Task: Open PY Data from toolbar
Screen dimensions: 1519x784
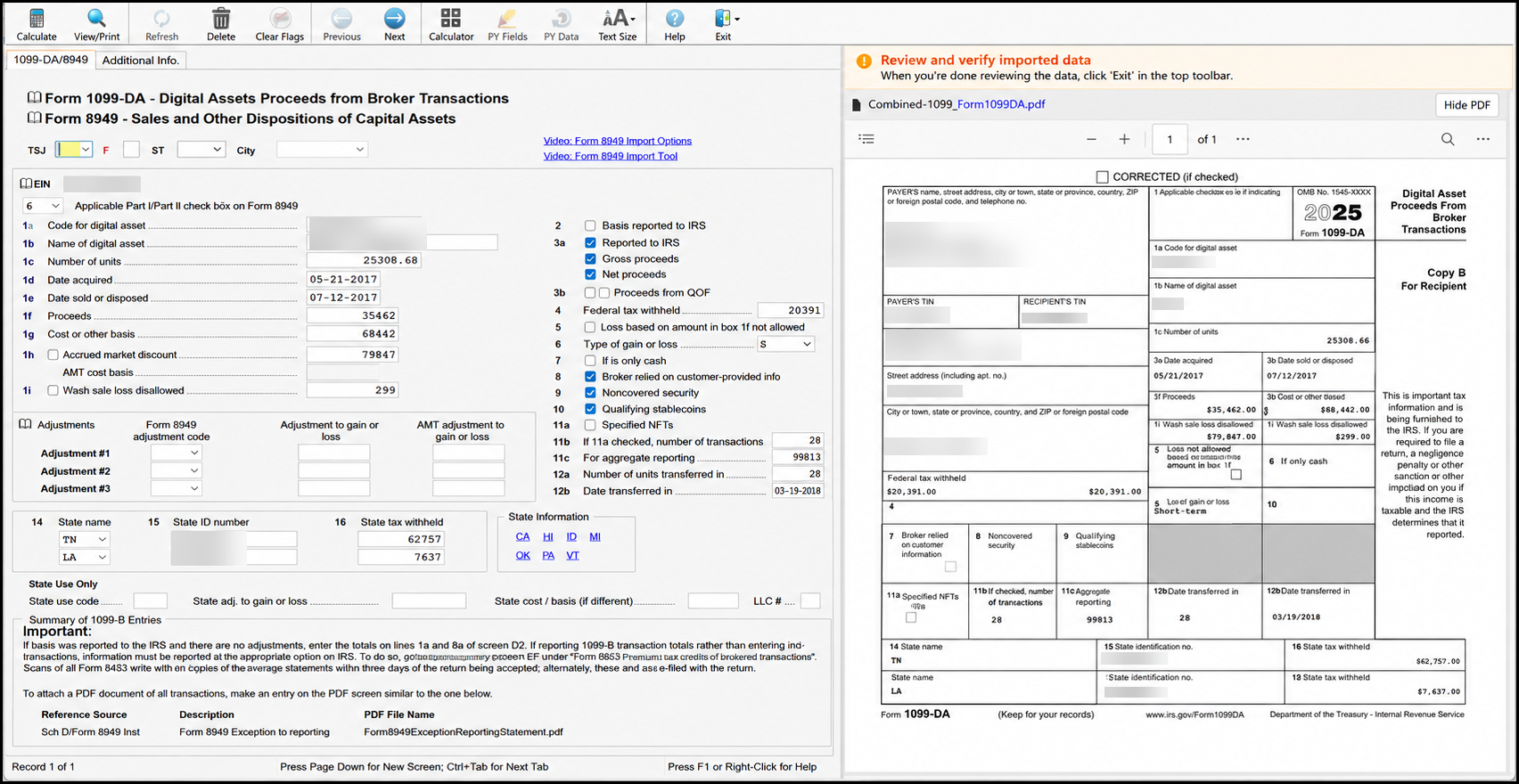Action: 561,24
